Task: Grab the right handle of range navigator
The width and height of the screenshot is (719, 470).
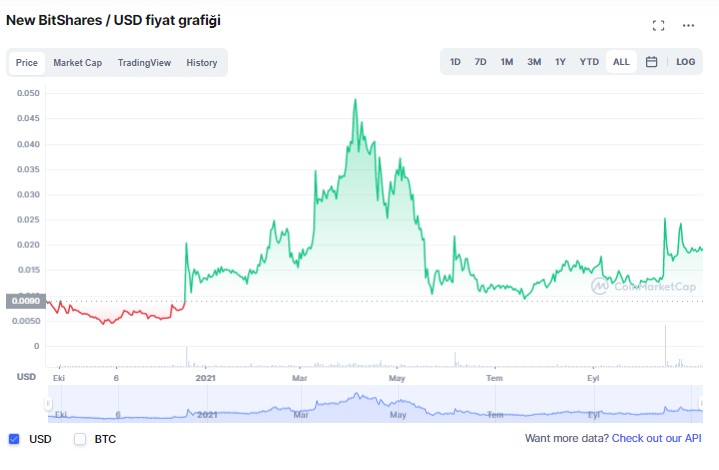Action: pyautogui.click(x=702, y=404)
